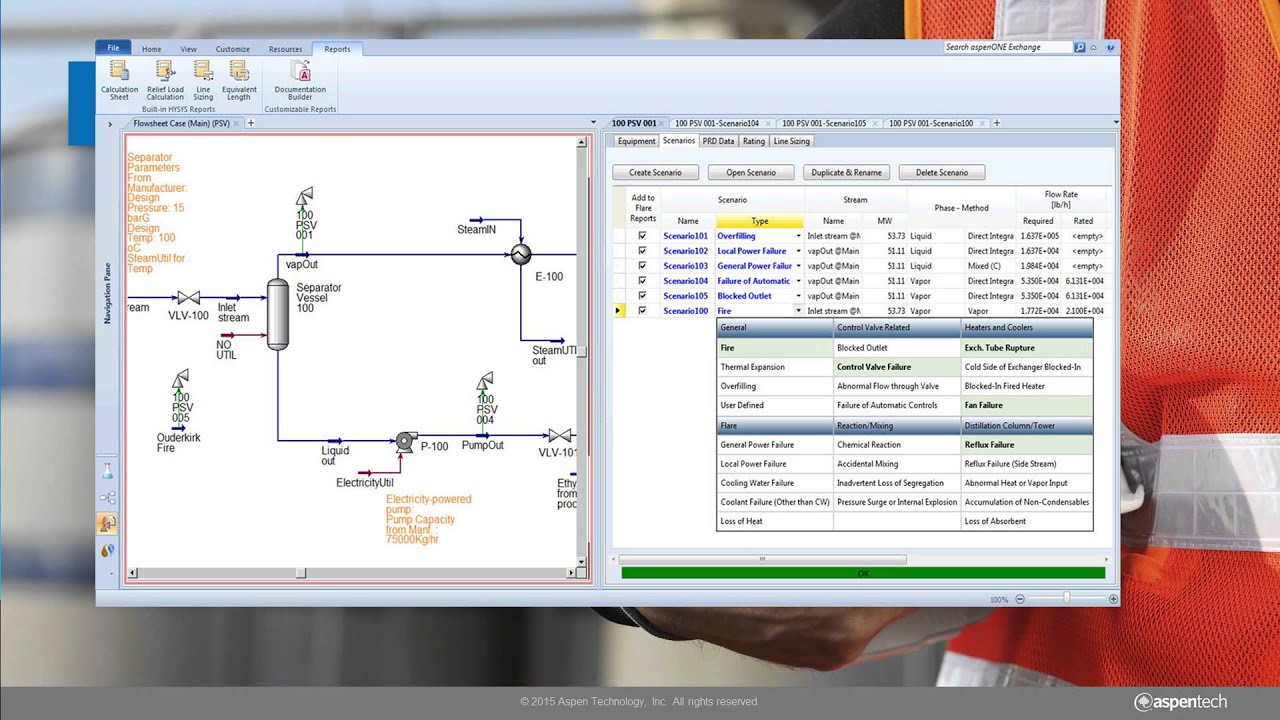Open the help question mark icon

[x=1110, y=47]
